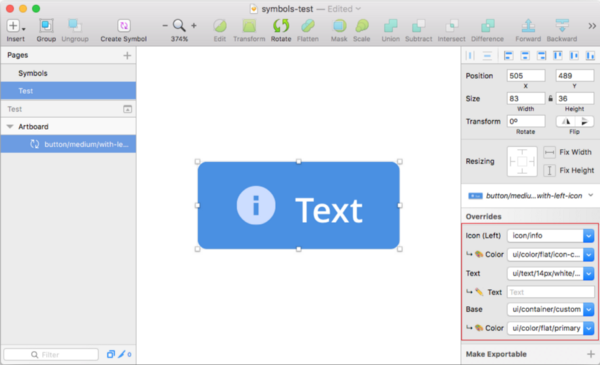Click the magnifier zoom icon
Image resolution: width=600 pixels, height=365 pixels.
(x=179, y=26)
